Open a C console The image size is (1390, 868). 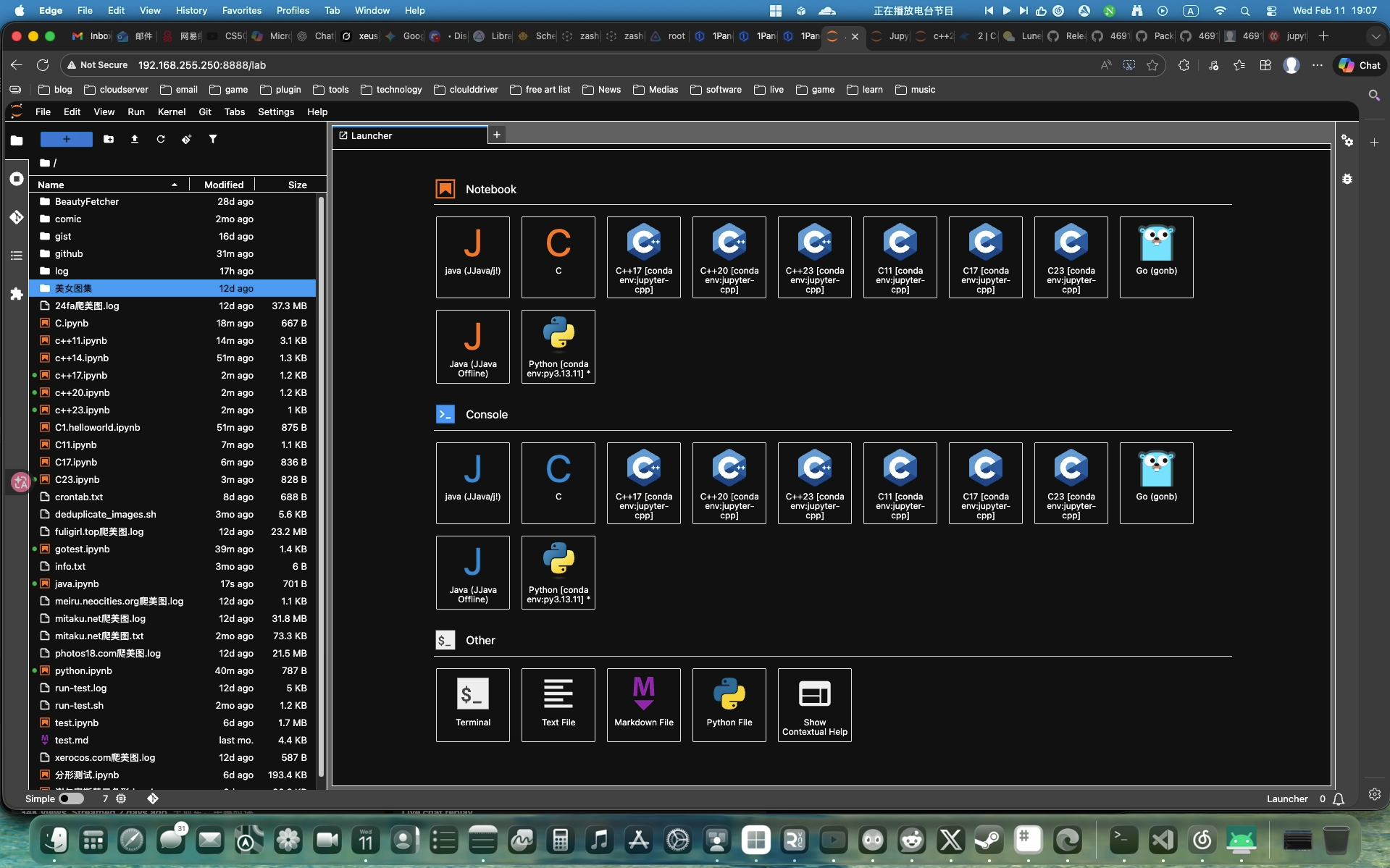point(558,483)
